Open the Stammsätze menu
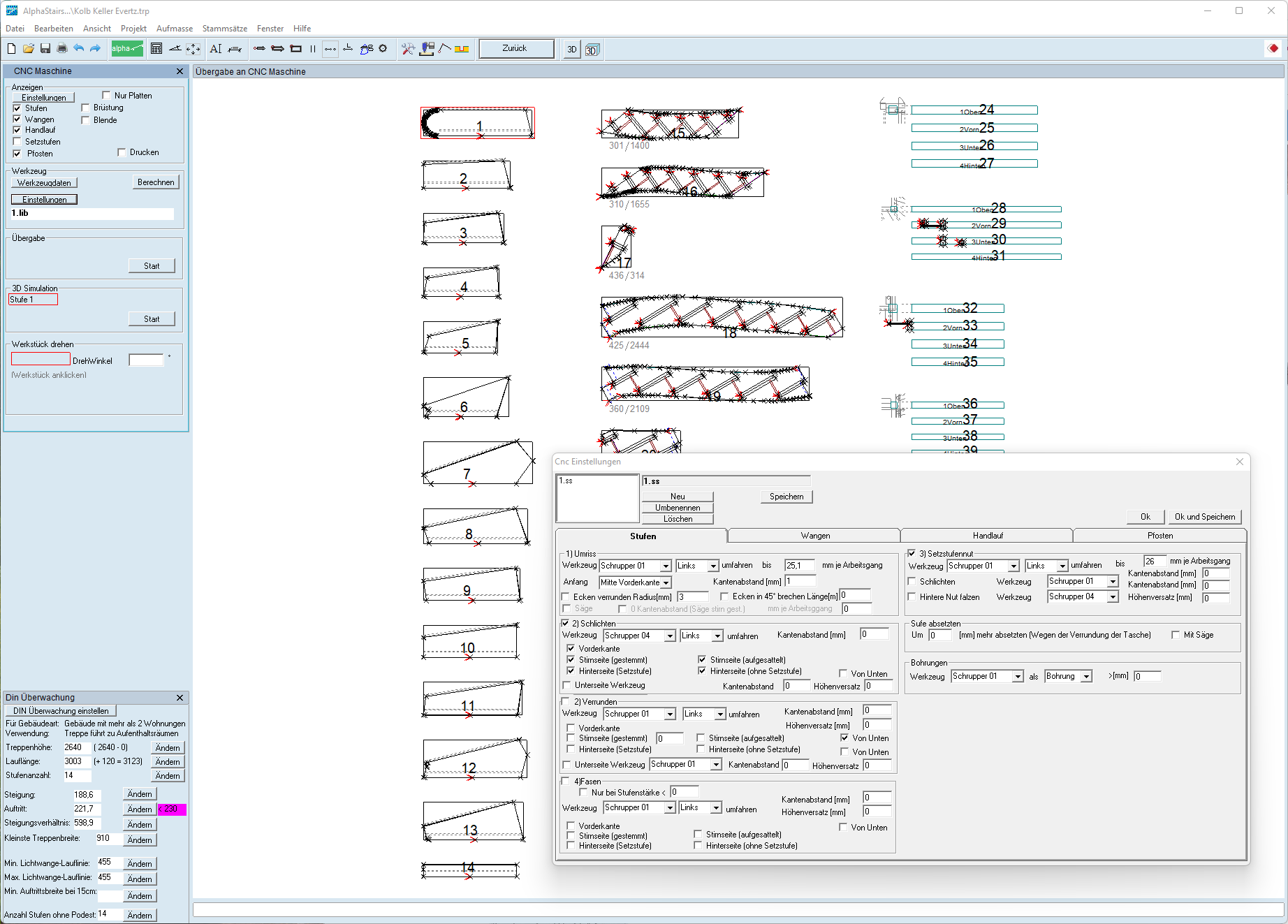This screenshot has width=1288, height=924. click(224, 29)
